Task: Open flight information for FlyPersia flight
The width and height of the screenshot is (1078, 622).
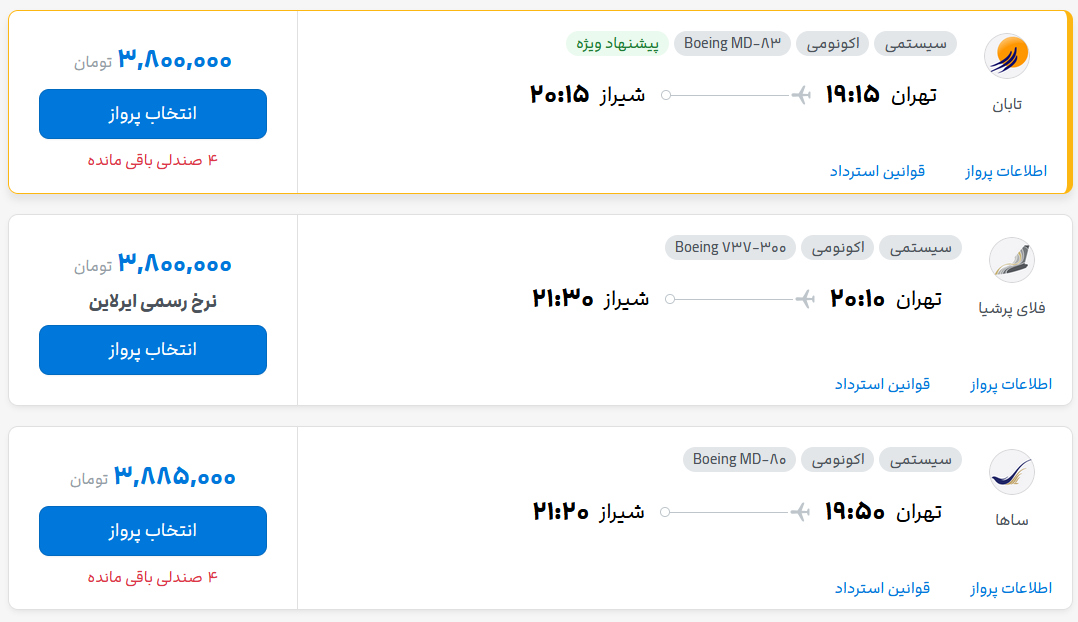Action: (1011, 384)
